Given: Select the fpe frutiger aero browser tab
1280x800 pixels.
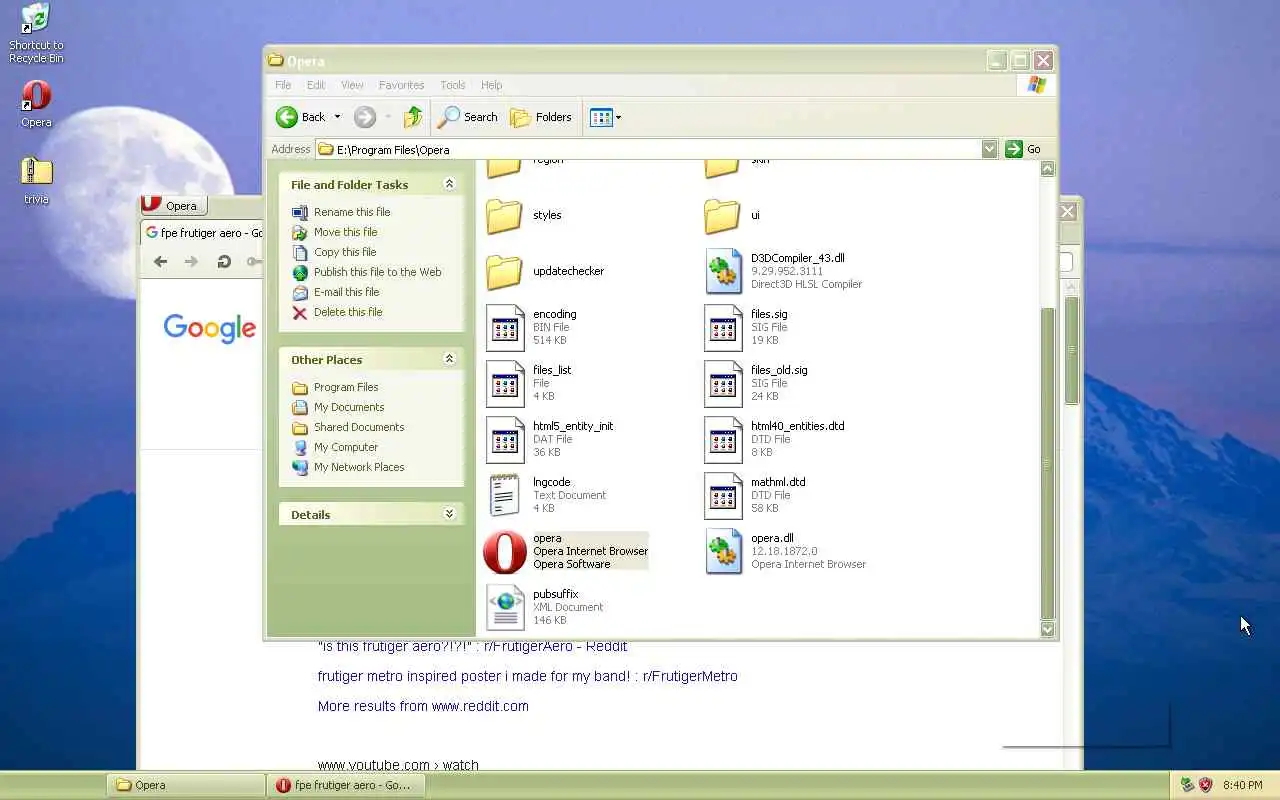Looking at the screenshot, I should (203, 232).
